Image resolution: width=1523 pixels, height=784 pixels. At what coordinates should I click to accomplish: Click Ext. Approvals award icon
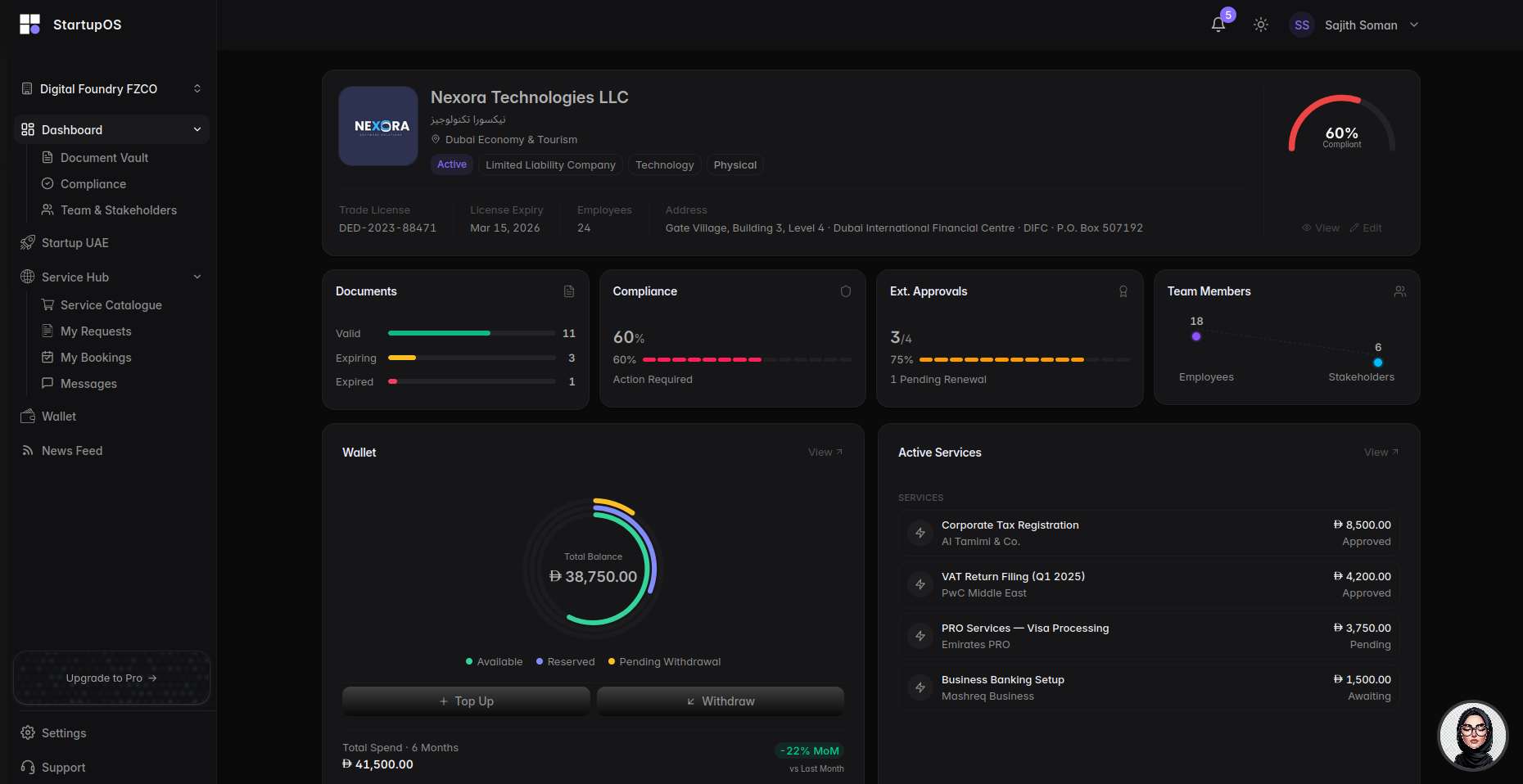click(1123, 291)
